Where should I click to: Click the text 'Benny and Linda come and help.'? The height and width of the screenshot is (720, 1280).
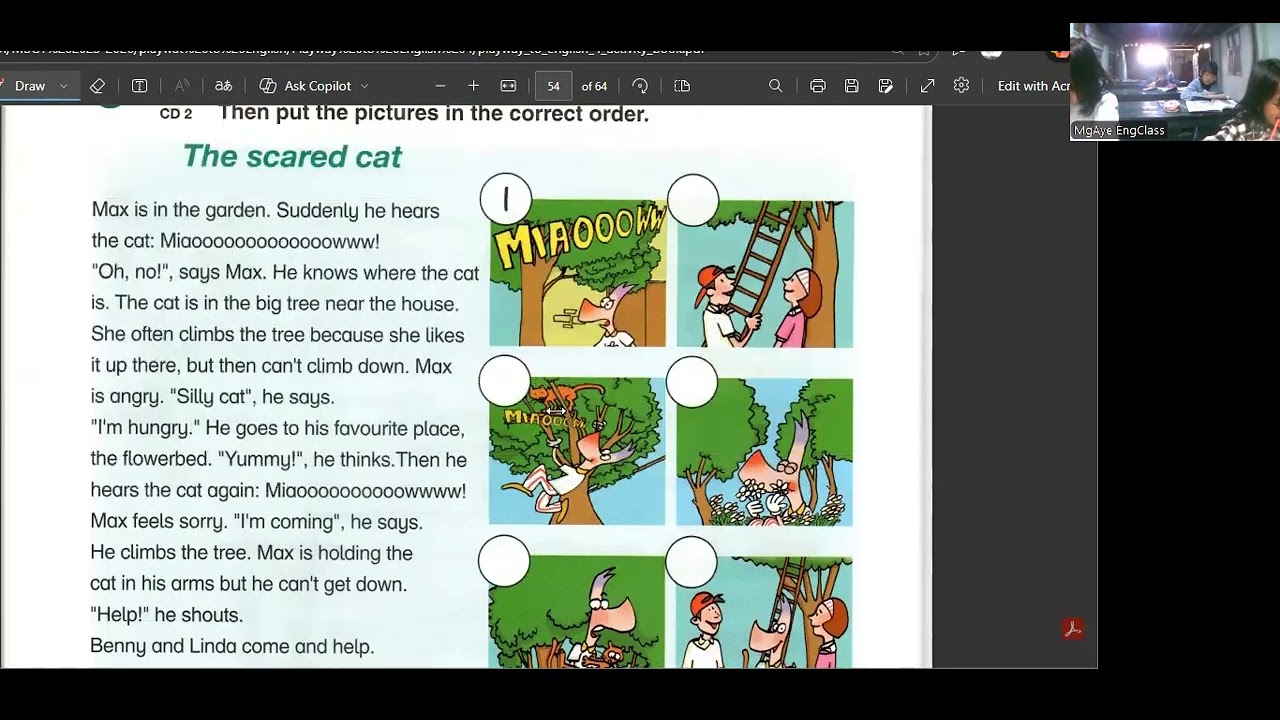(x=232, y=646)
